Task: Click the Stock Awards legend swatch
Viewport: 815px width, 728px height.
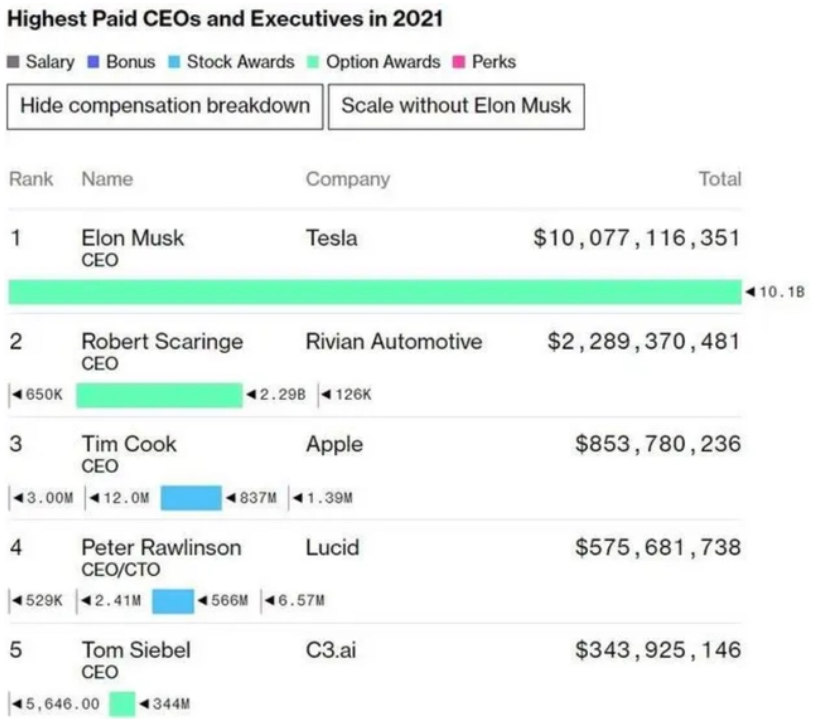Action: [x=174, y=62]
